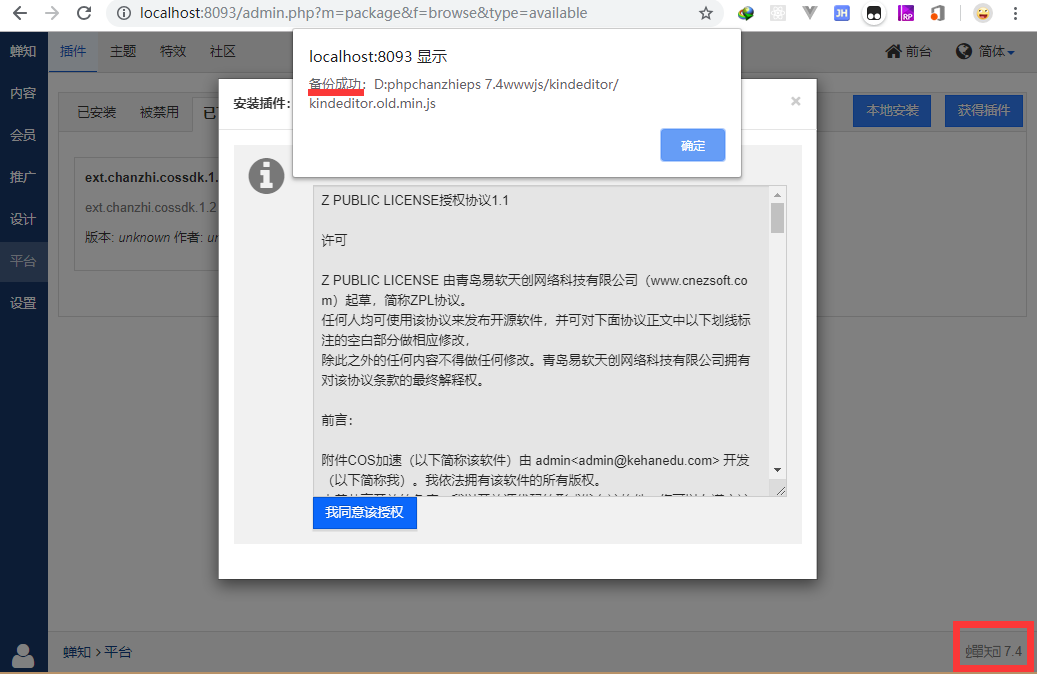The image size is (1037, 674).
Task: Click ext.chanzhi.cossdk plugin title
Action: coord(151,177)
